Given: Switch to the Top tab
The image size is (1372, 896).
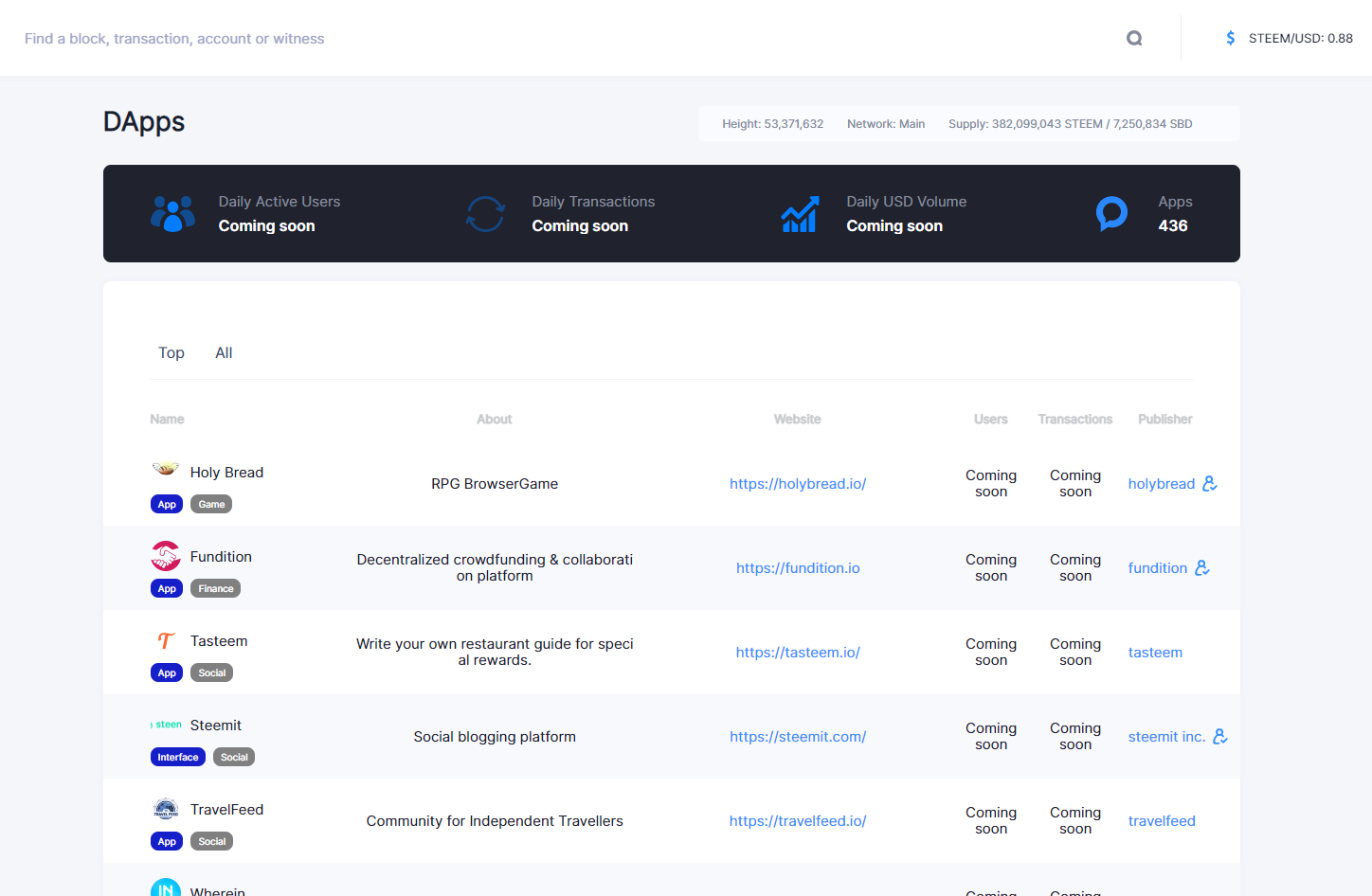Looking at the screenshot, I should tap(171, 353).
